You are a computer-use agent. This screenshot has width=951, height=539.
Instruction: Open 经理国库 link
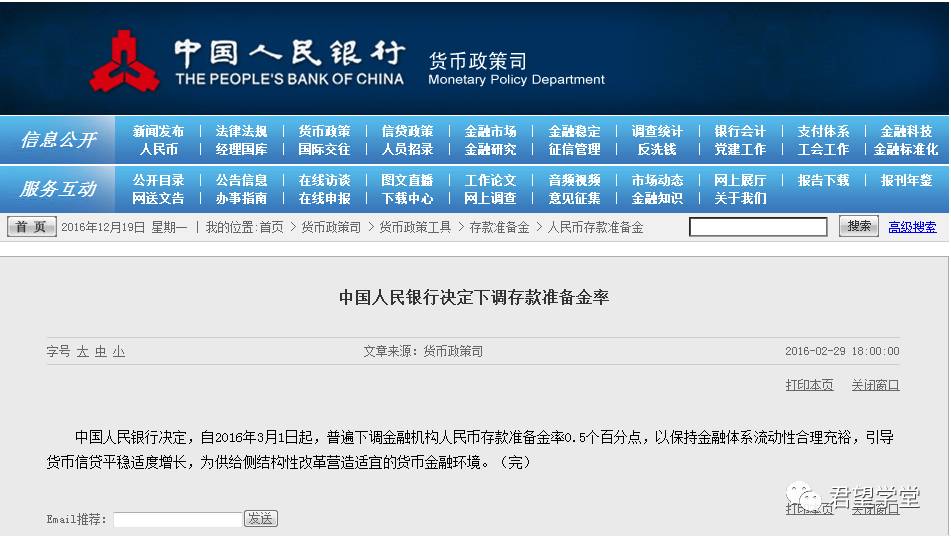tap(241, 149)
